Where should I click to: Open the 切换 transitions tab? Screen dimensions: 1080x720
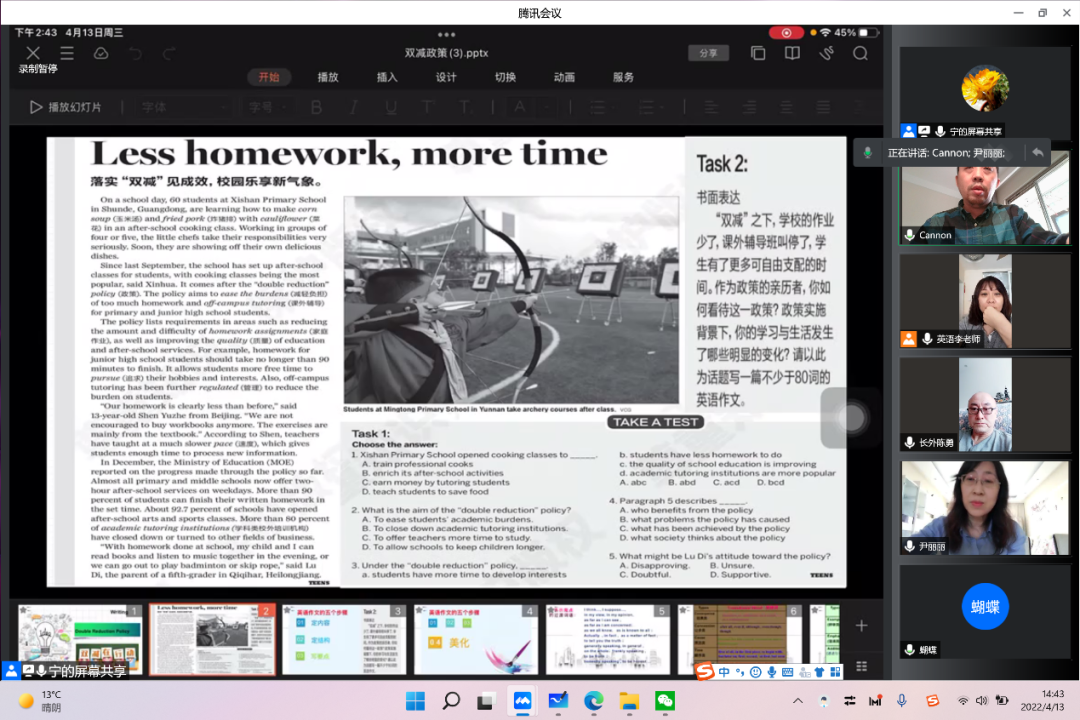pyautogui.click(x=505, y=77)
